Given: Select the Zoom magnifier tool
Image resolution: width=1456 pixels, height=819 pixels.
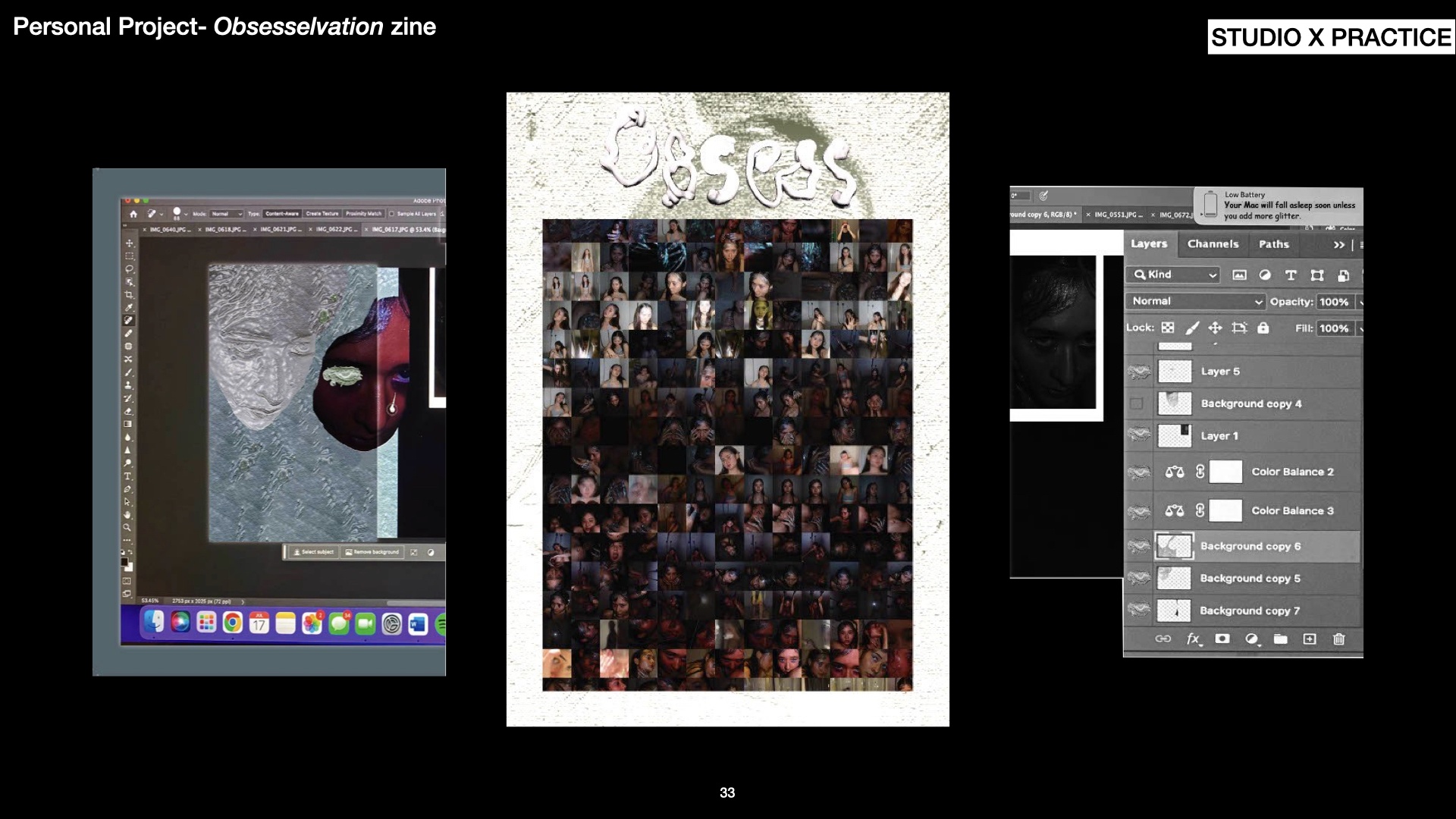Looking at the screenshot, I should point(127,528).
